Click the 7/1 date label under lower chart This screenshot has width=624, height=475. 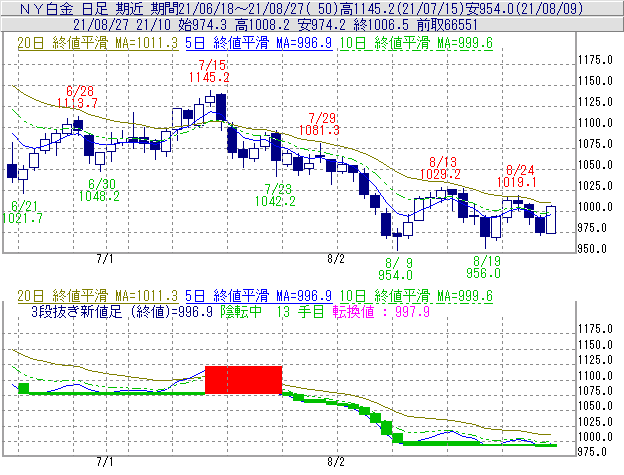tap(105, 462)
